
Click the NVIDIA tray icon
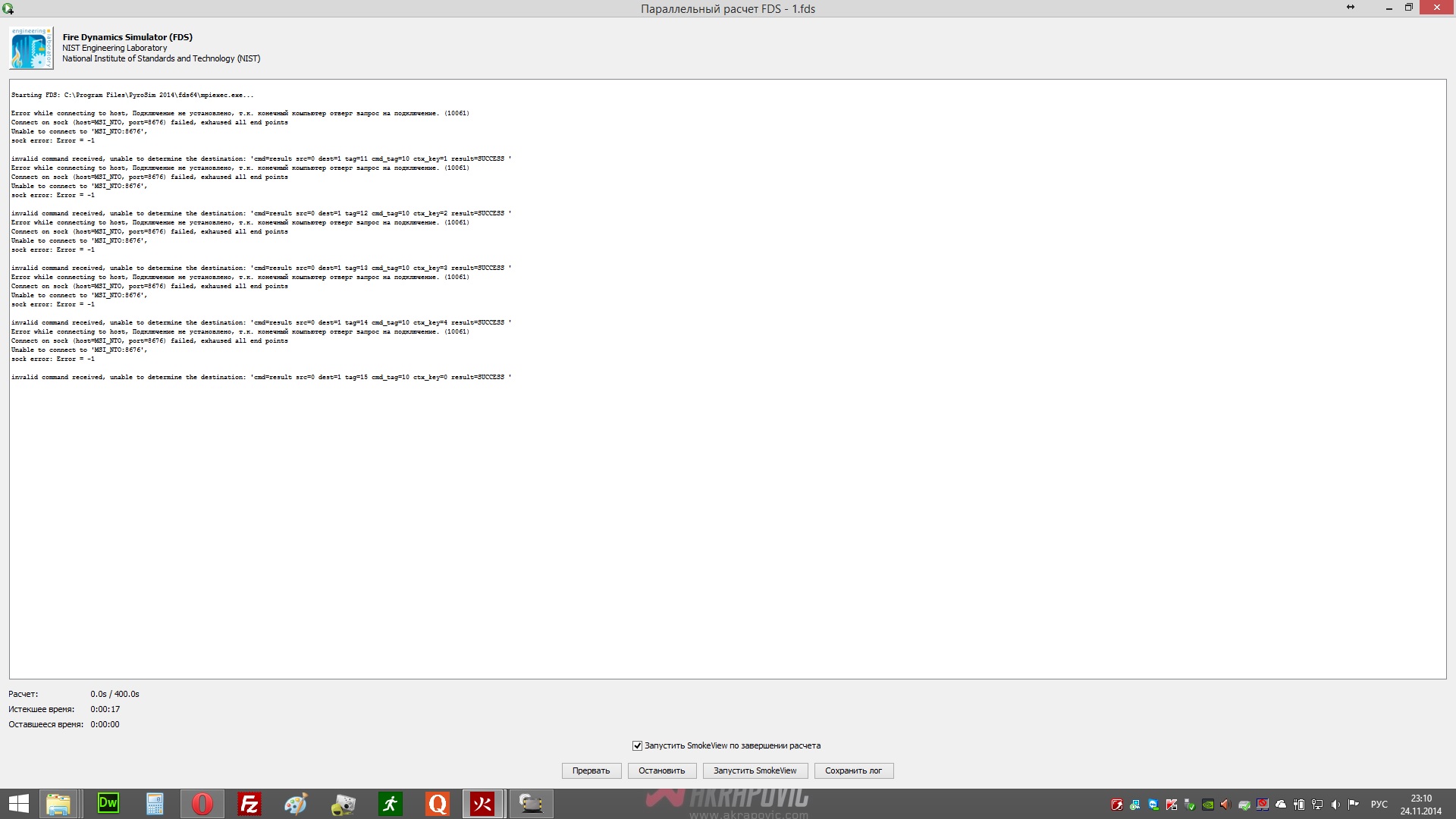pos(1208,805)
